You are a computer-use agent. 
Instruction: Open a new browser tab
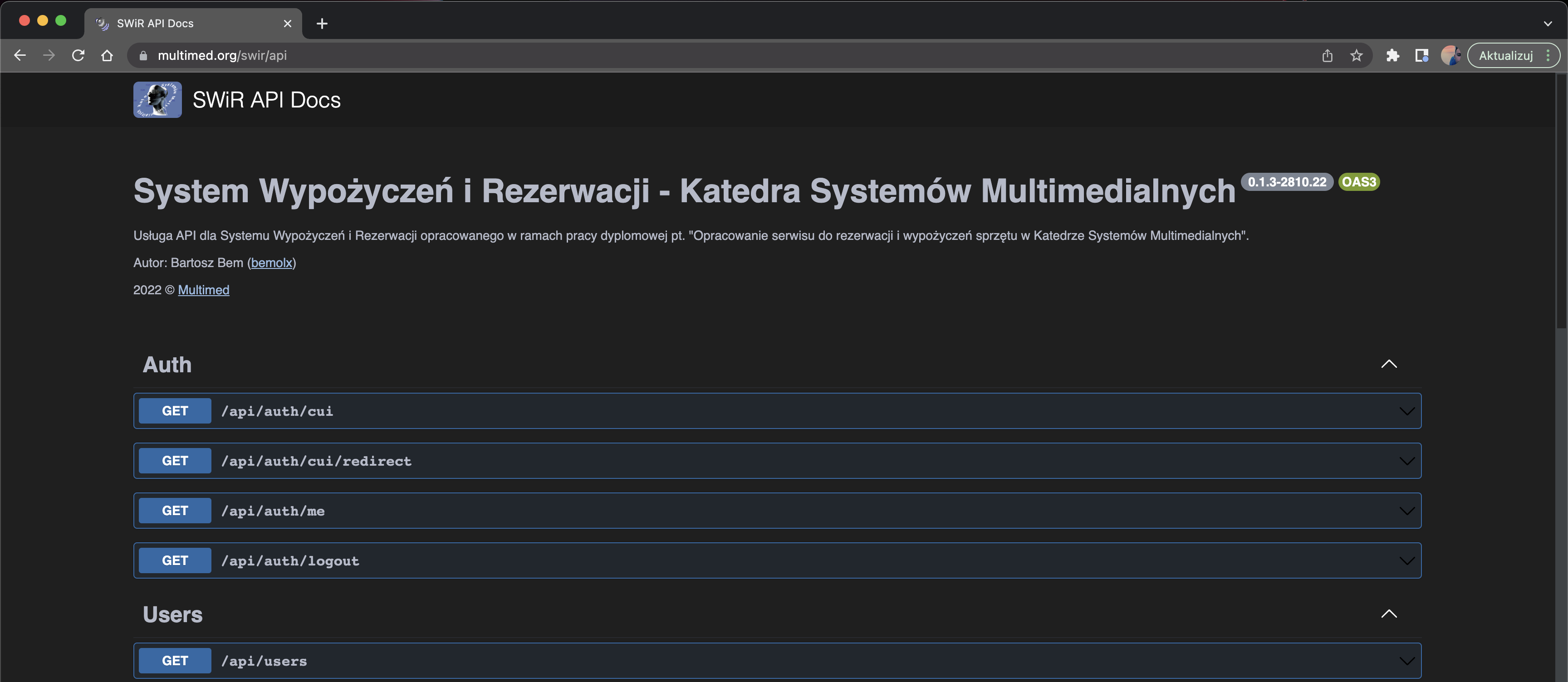click(x=322, y=24)
